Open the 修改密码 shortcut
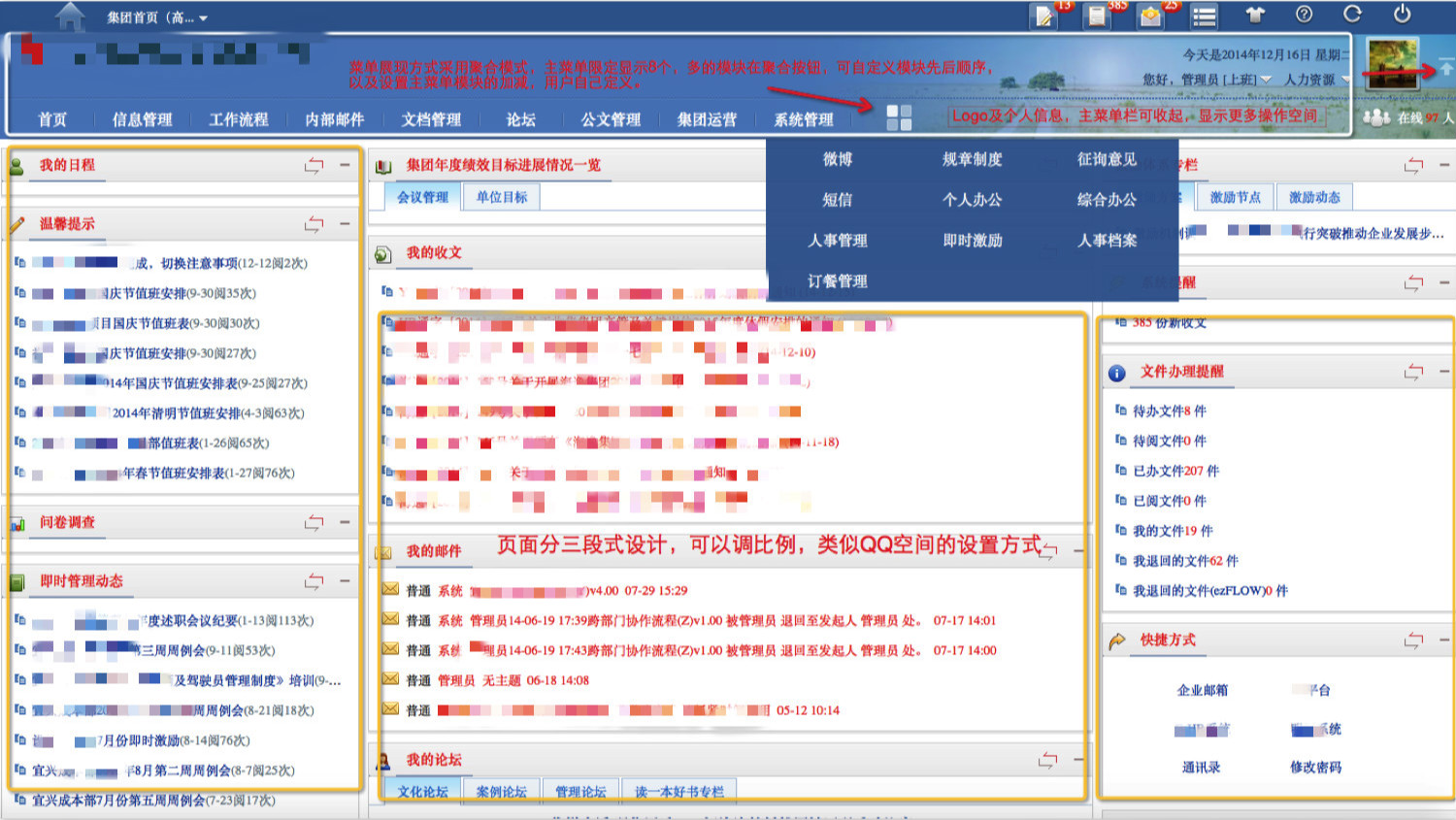This screenshot has height=820, width=1456. click(1315, 767)
